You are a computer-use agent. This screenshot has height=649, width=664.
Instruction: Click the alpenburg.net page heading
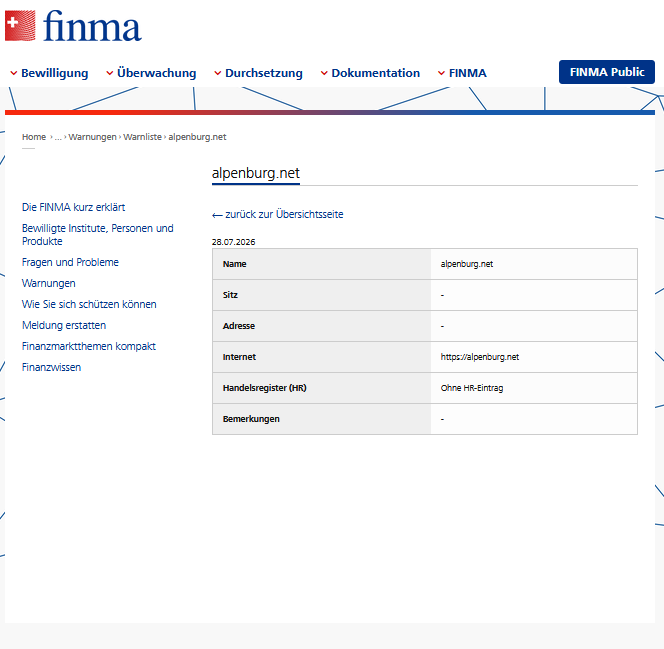256,173
